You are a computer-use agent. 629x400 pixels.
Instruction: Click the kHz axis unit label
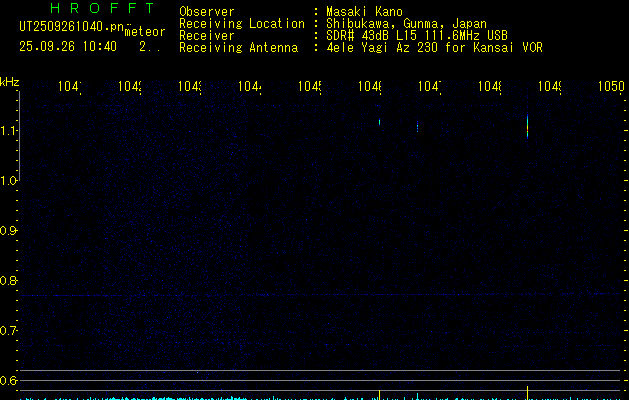click(10, 81)
